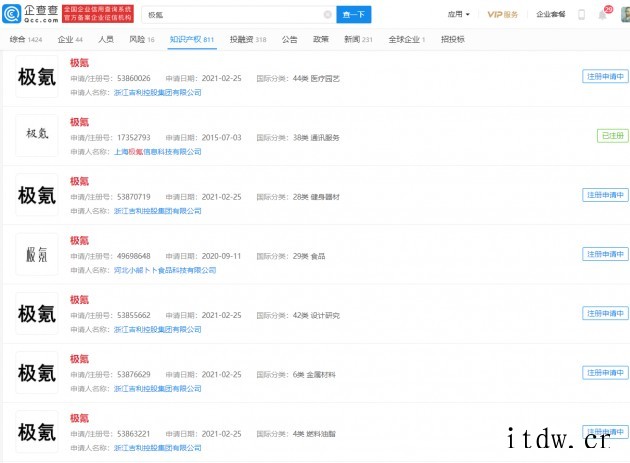Switch to the 投融资 318 tab
The height and width of the screenshot is (463, 630).
click(x=248, y=39)
